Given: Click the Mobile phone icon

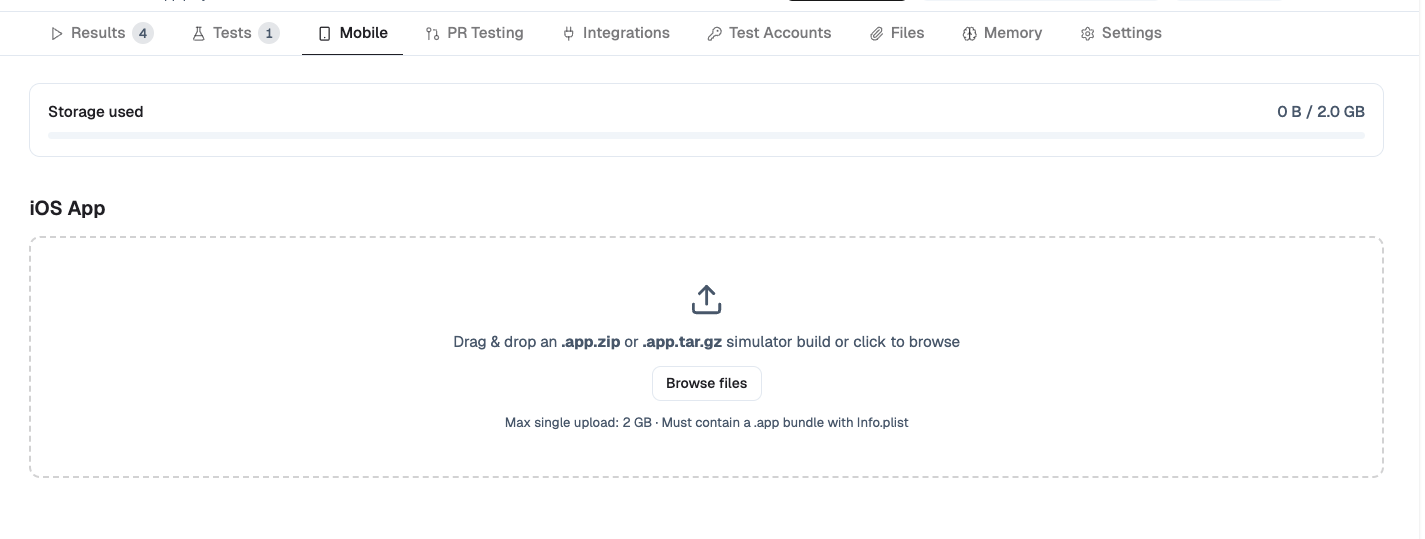Looking at the screenshot, I should click(324, 34).
